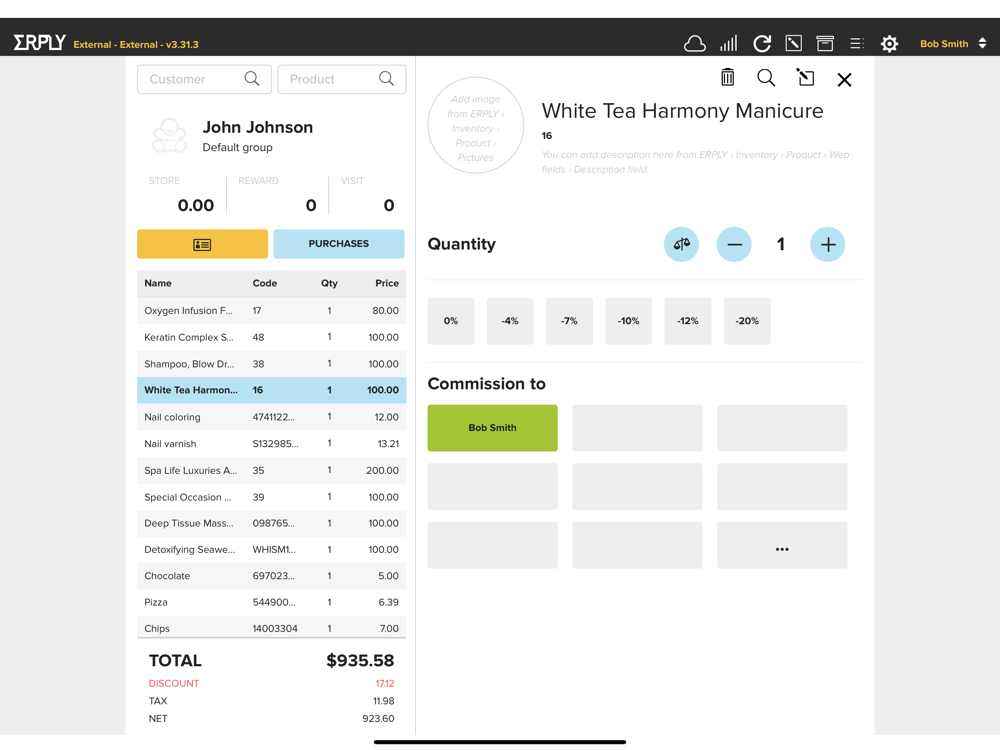1000x750 pixels.
Task: Select the Chips row
Action: (272, 628)
